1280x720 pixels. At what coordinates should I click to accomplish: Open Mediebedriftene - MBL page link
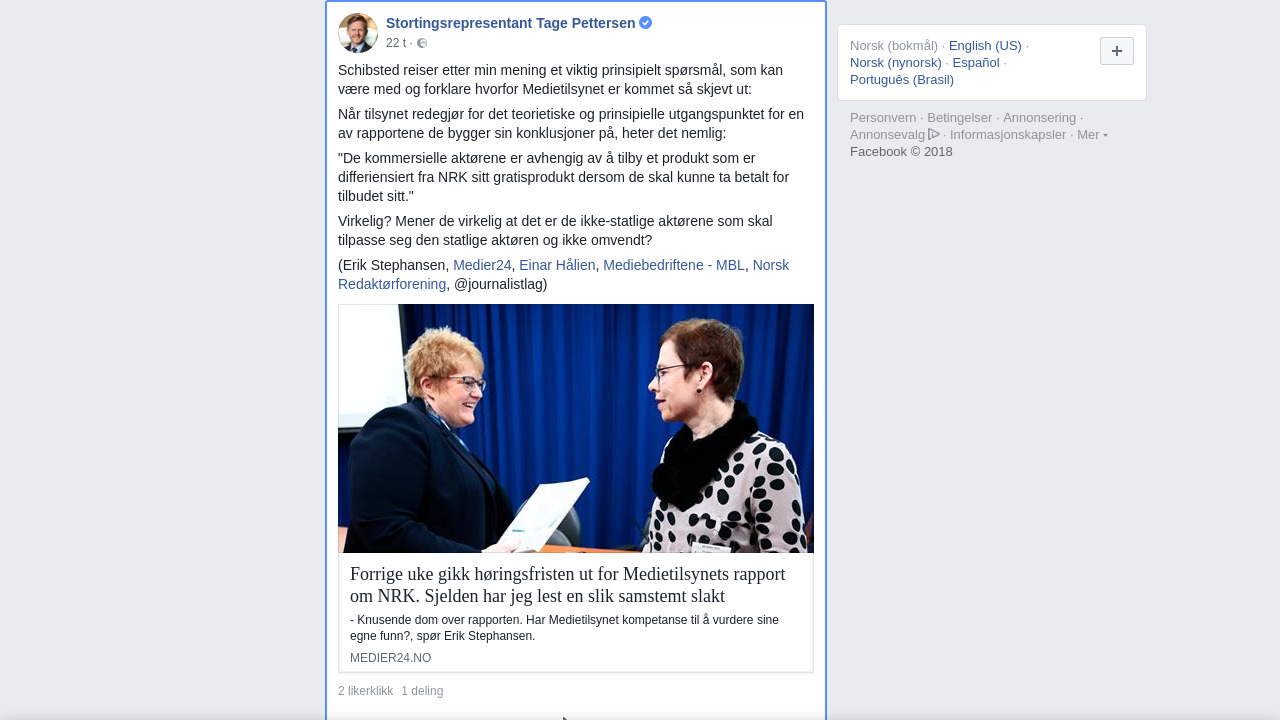(674, 265)
